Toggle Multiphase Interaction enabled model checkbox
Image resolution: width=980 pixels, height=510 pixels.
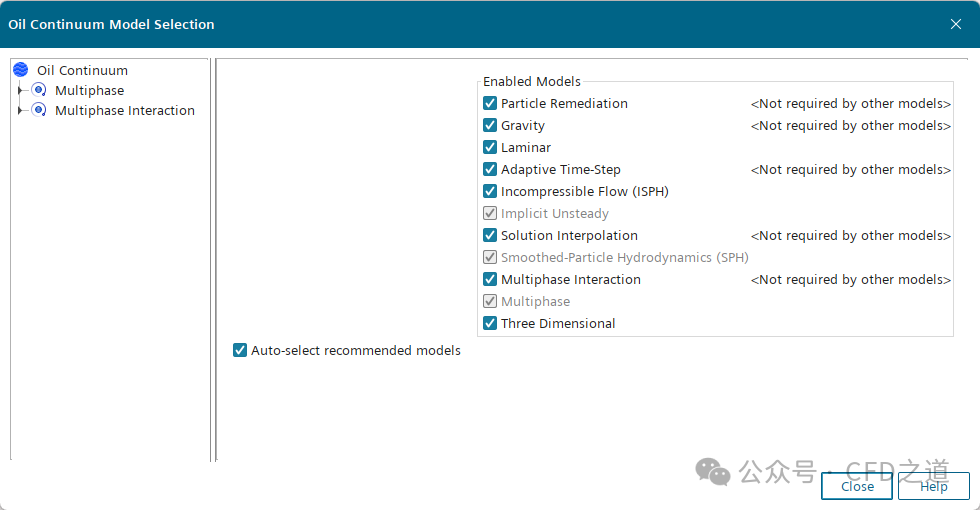(490, 279)
